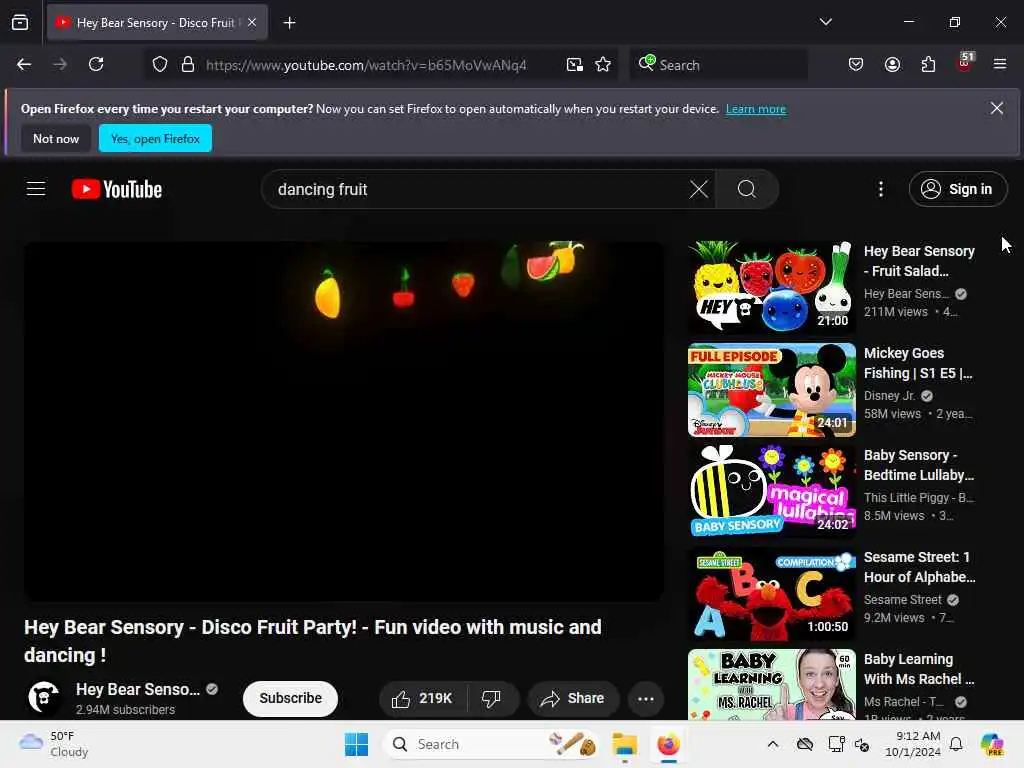The height and width of the screenshot is (768, 1024).
Task: Choose Not now in notification
Action: [56, 138]
